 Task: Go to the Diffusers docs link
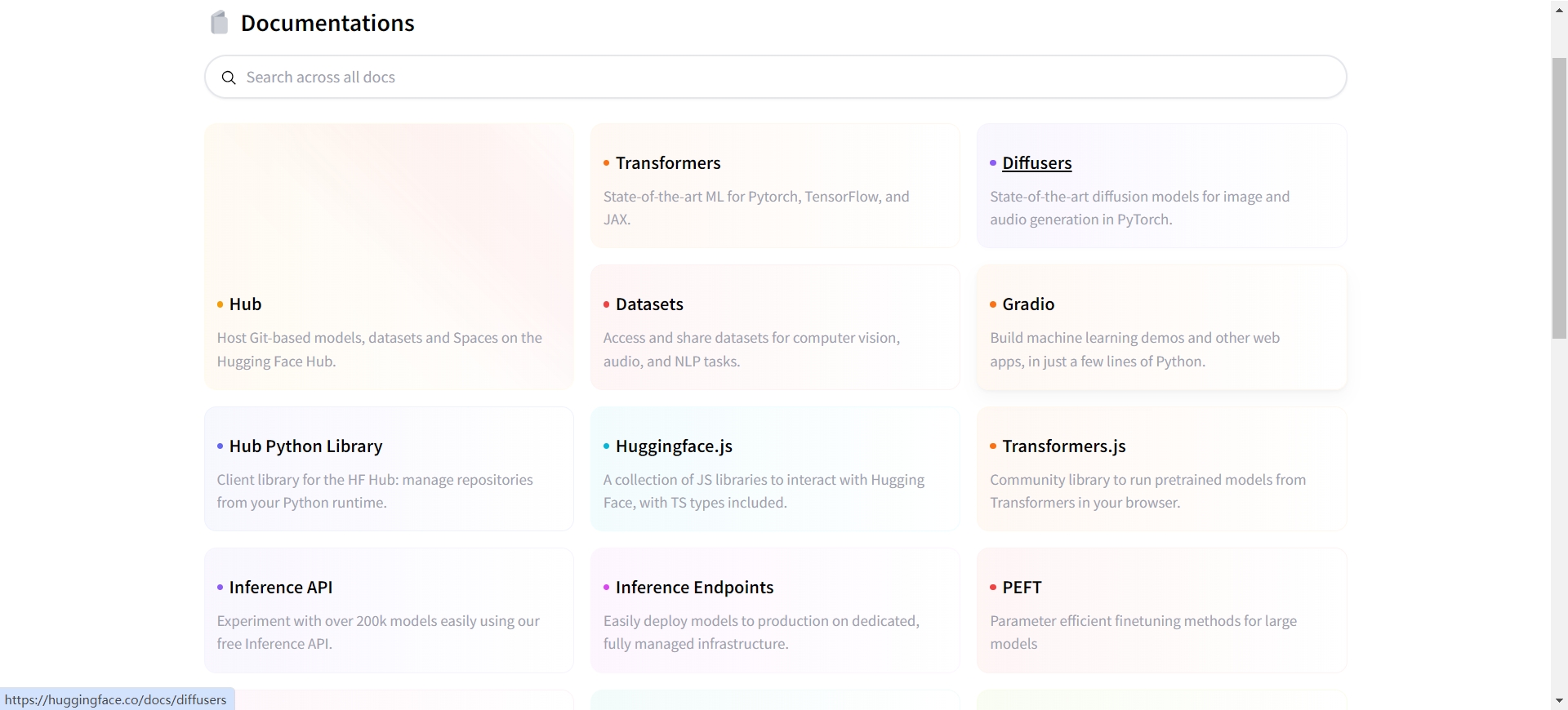pos(1036,163)
